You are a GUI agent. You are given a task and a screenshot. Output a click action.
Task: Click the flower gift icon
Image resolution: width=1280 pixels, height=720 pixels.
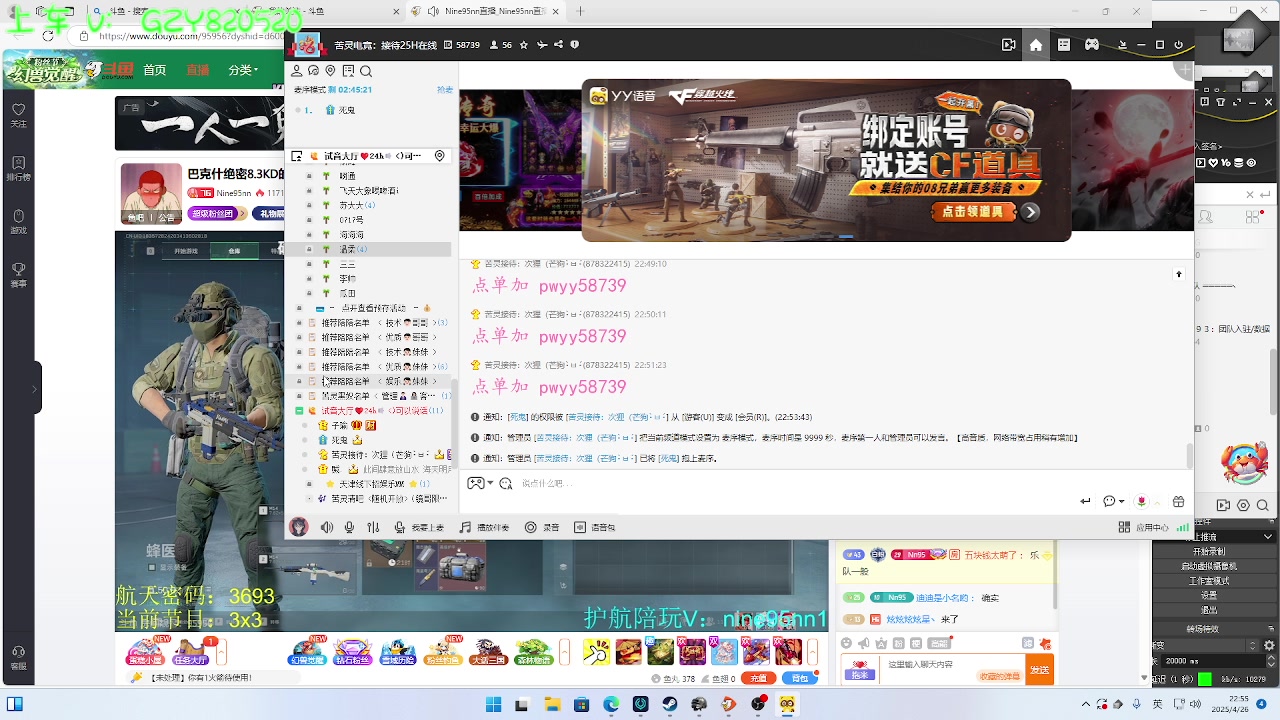(x=1142, y=501)
